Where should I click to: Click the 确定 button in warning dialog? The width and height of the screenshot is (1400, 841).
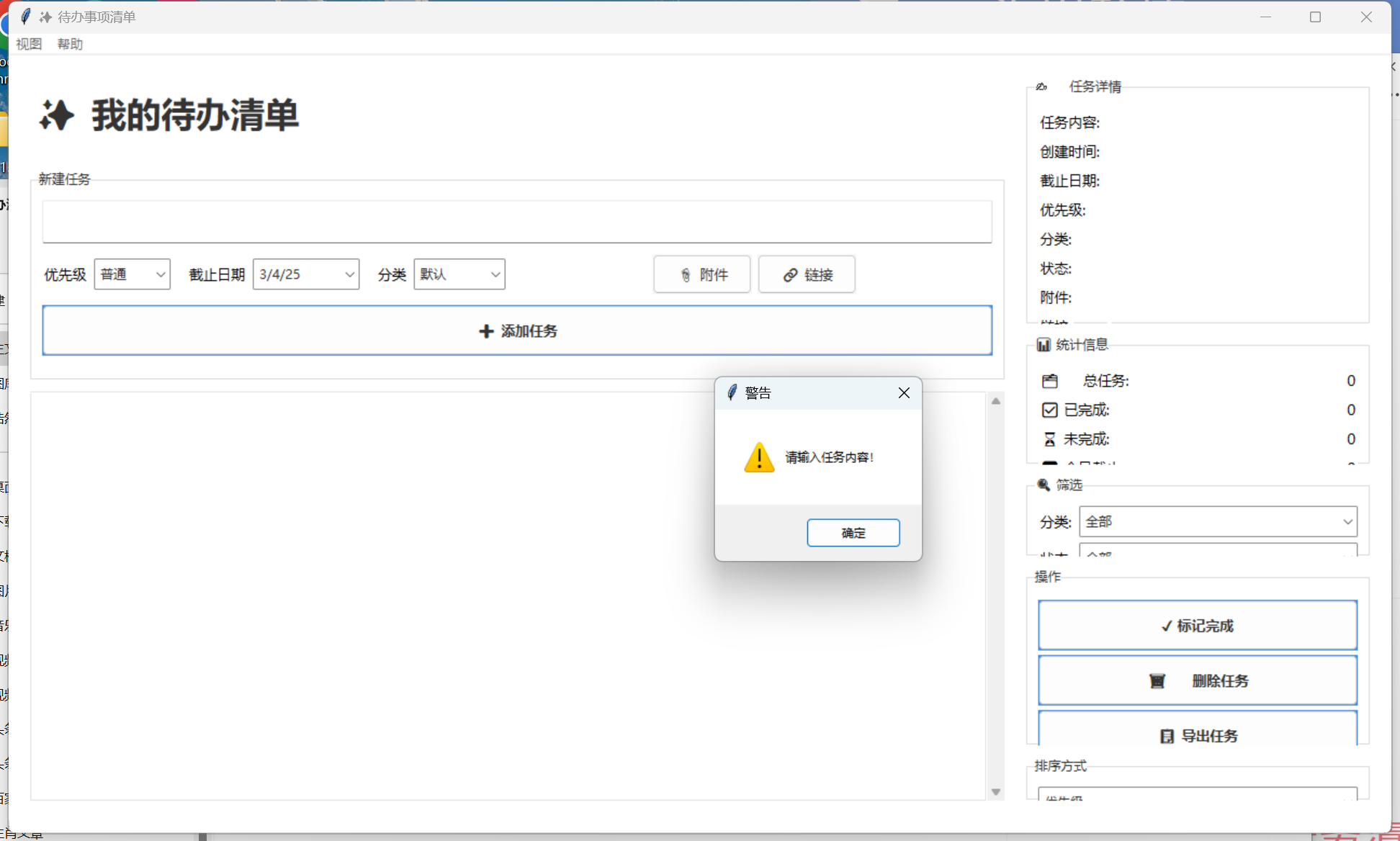(853, 533)
